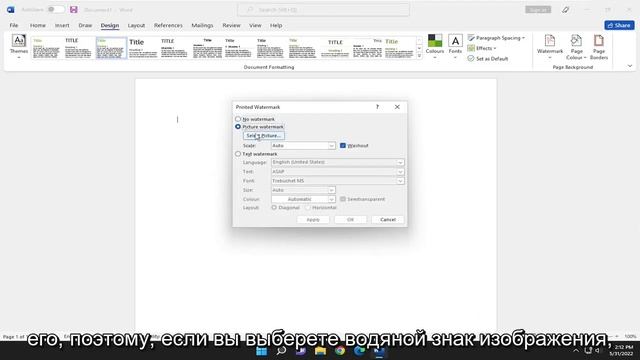Screen dimensions: 640x360
Task: Switch to the References tab
Action: (x=168, y=25)
